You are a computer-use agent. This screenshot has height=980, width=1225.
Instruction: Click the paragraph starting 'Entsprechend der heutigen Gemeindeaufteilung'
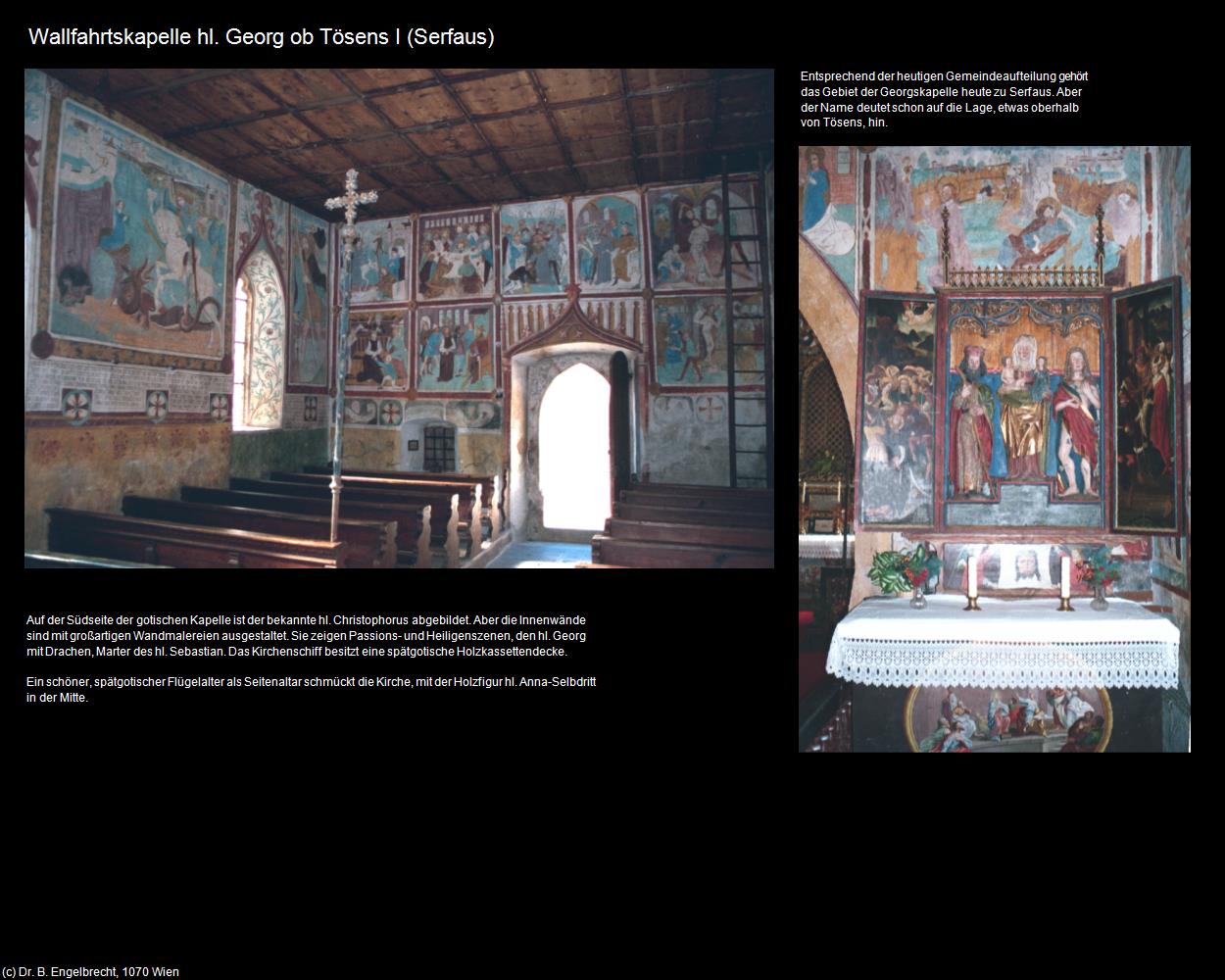[944, 99]
